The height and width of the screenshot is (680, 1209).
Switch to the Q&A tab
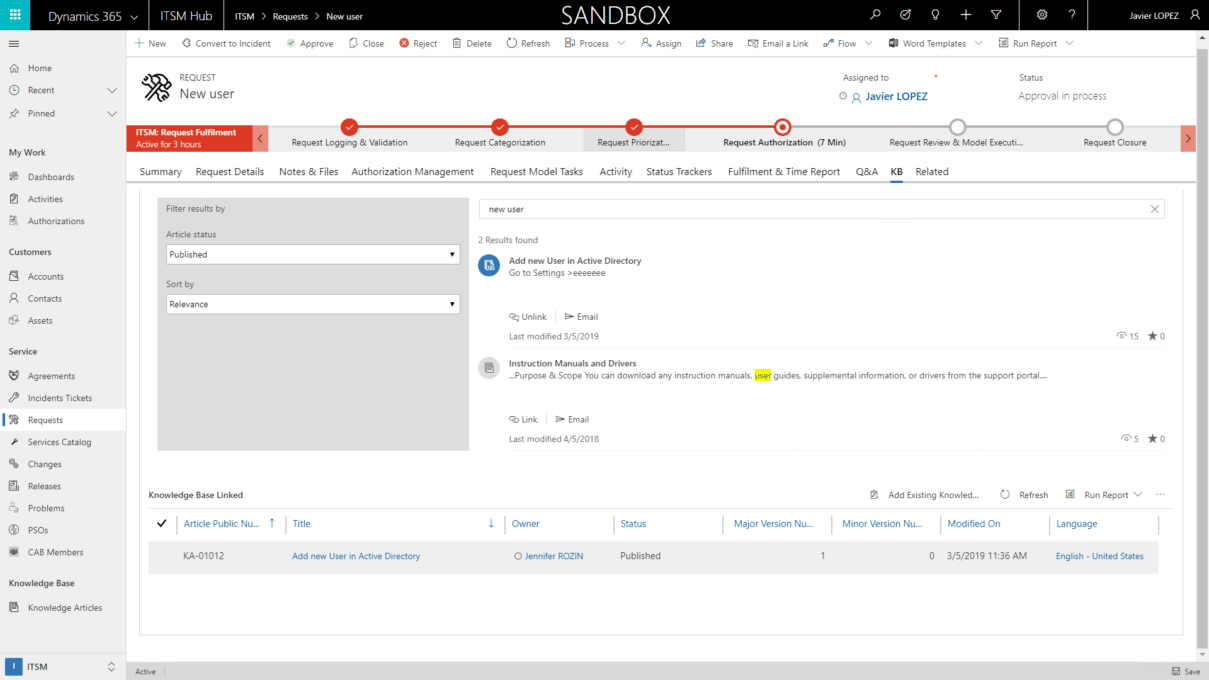[x=867, y=172]
